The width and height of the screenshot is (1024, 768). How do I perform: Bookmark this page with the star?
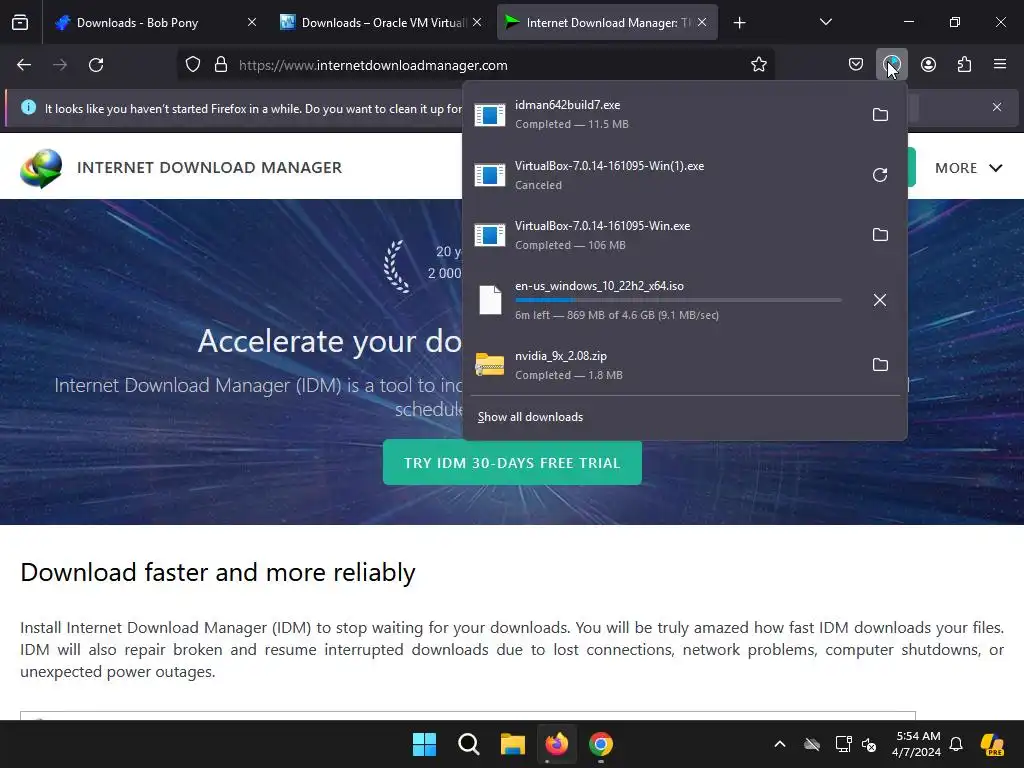pyautogui.click(x=758, y=65)
